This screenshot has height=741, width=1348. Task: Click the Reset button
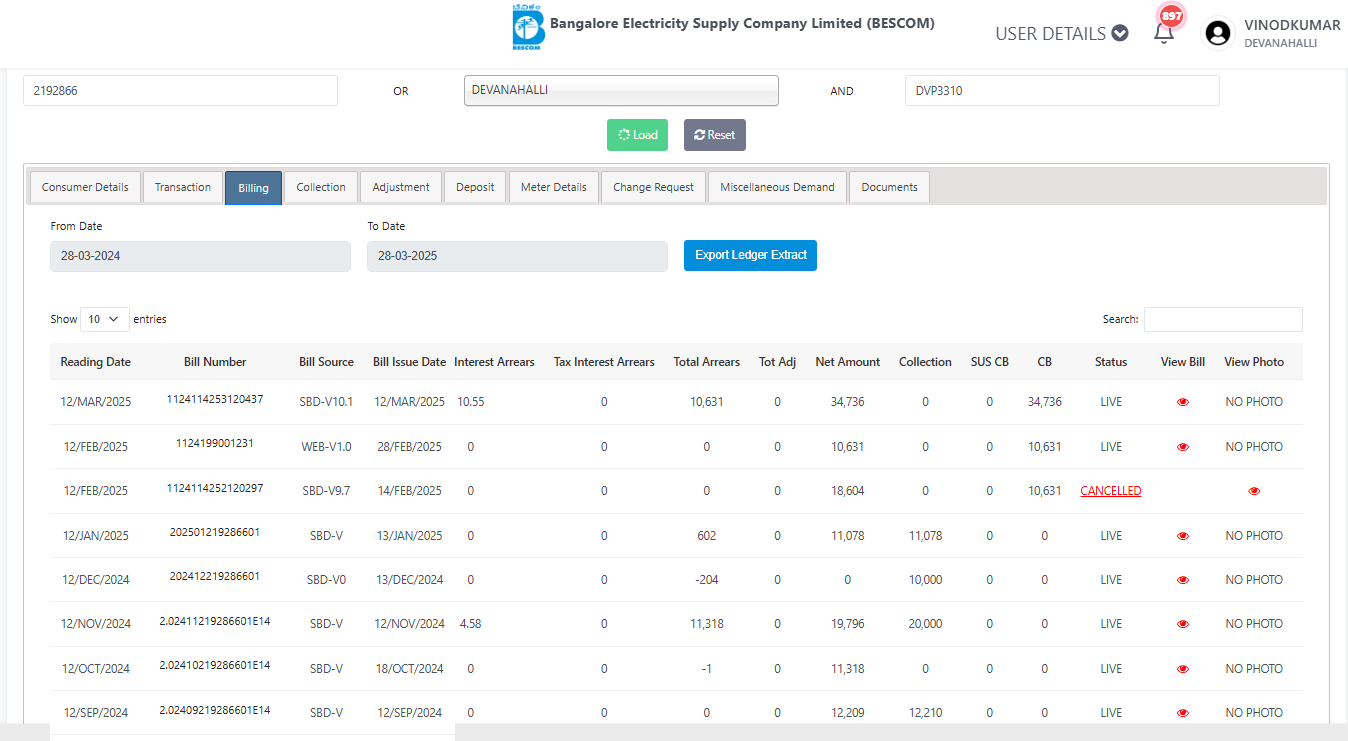[x=714, y=135]
